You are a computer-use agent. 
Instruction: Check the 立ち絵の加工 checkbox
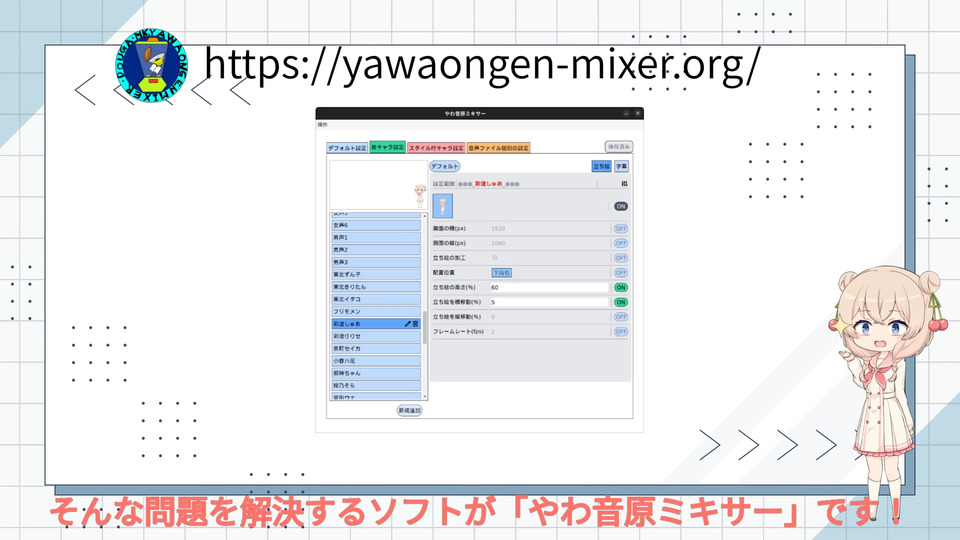(x=495, y=258)
